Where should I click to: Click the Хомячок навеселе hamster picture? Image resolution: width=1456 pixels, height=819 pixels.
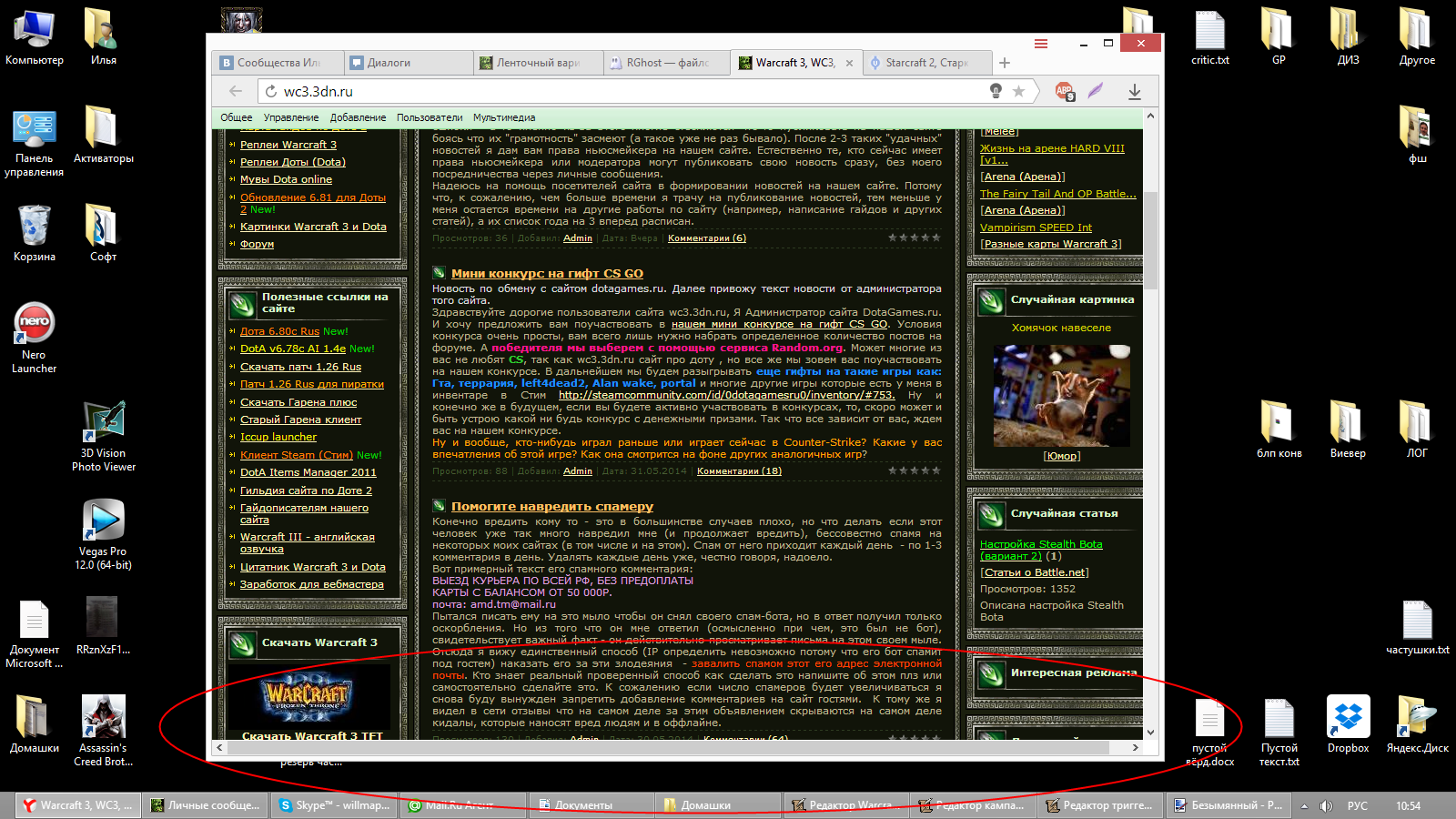pyautogui.click(x=1062, y=396)
